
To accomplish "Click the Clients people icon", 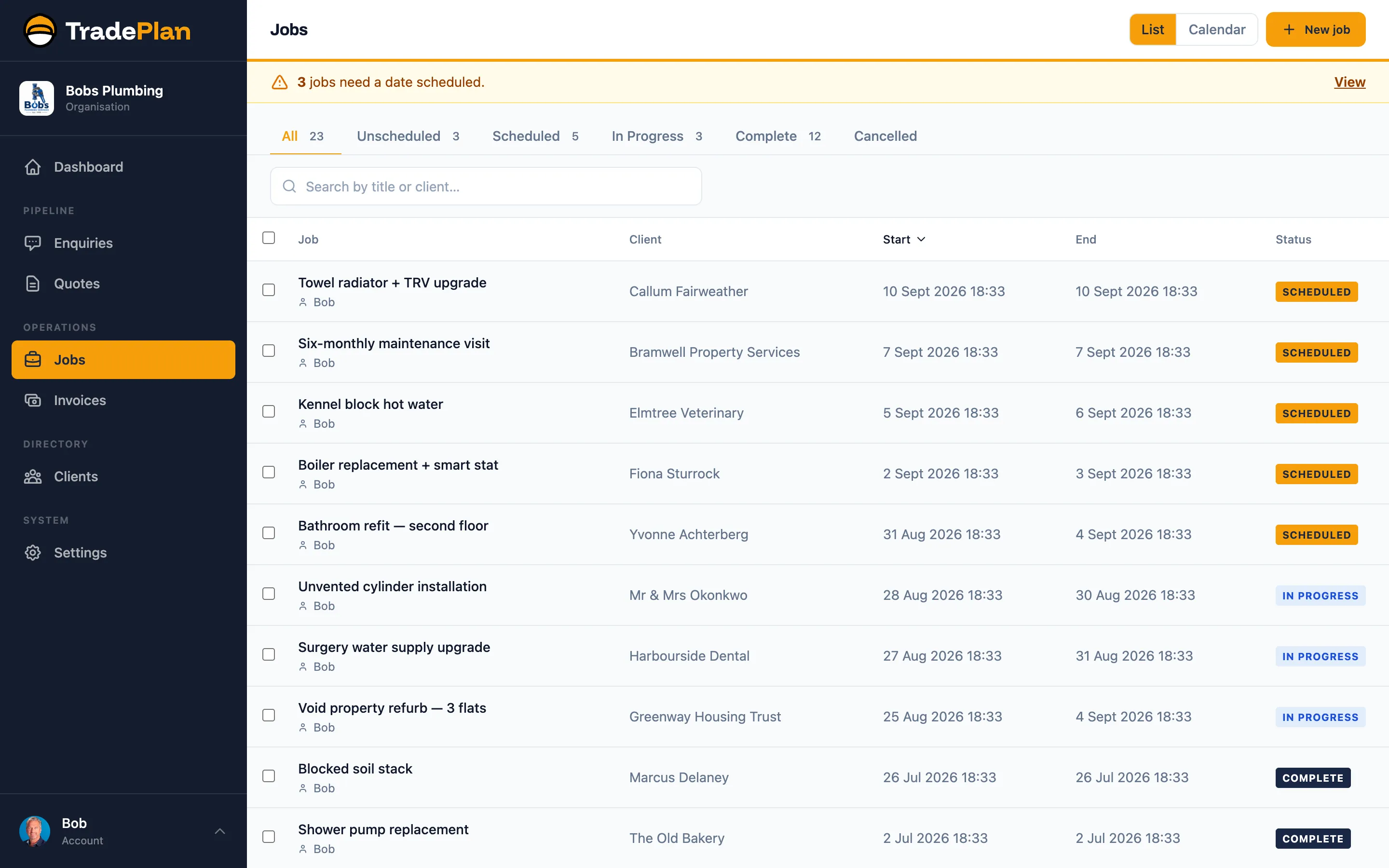I will point(33,476).
